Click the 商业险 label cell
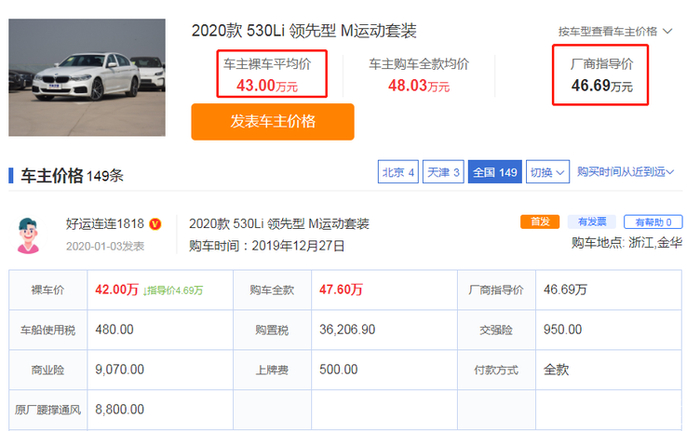This screenshot has width=700, height=431. (x=48, y=370)
